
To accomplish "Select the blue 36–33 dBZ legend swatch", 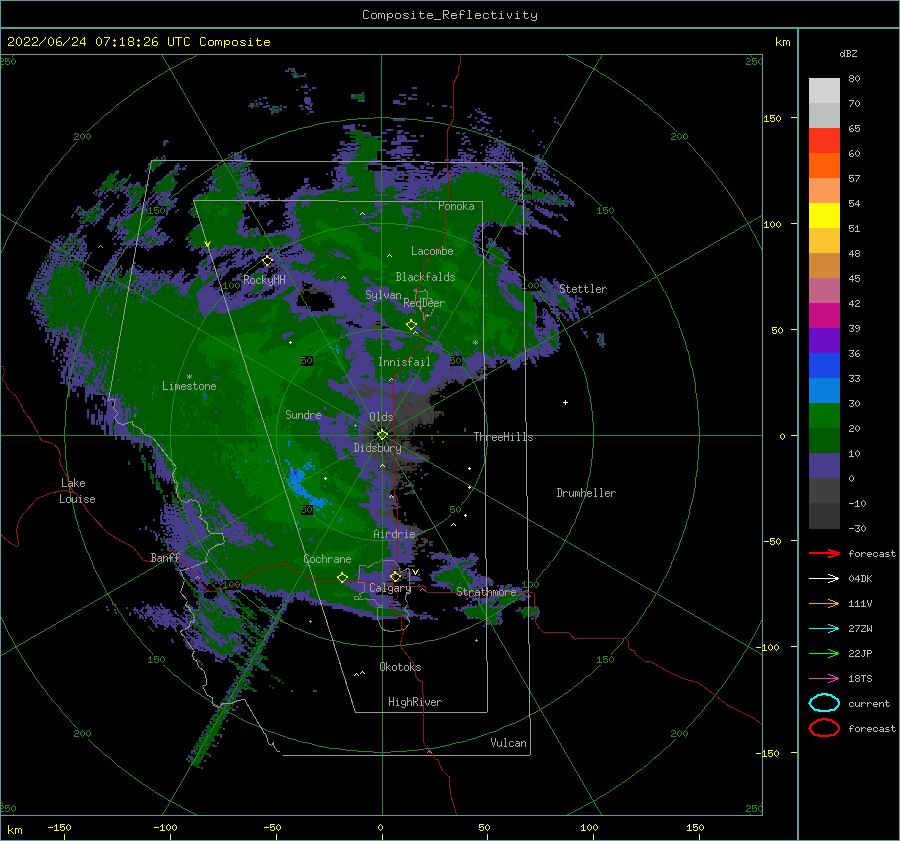I will point(824,365).
